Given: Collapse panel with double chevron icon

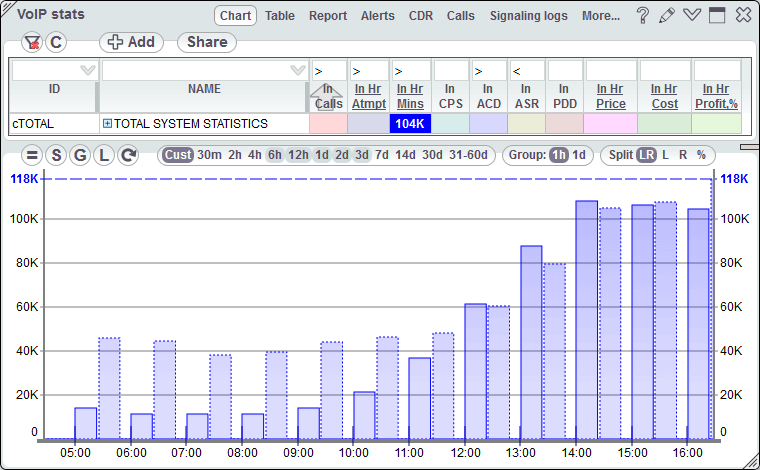Looking at the screenshot, I should point(691,16).
